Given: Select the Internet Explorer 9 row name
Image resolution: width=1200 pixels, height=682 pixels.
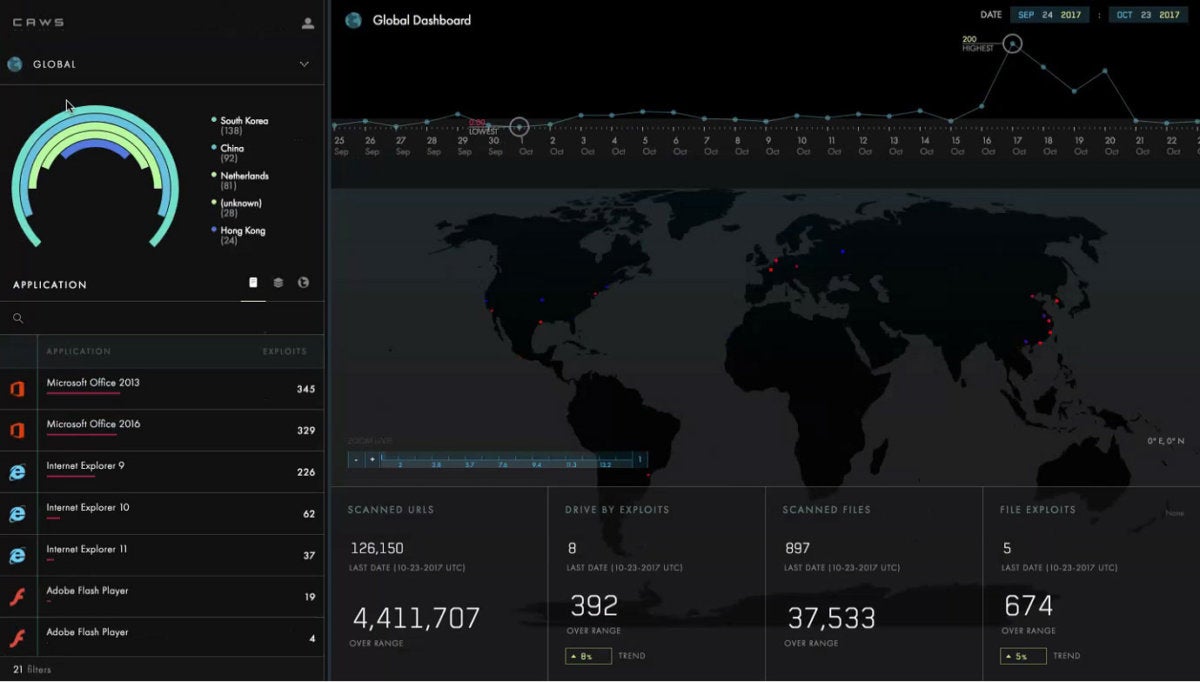Looking at the screenshot, I should coord(85,466).
